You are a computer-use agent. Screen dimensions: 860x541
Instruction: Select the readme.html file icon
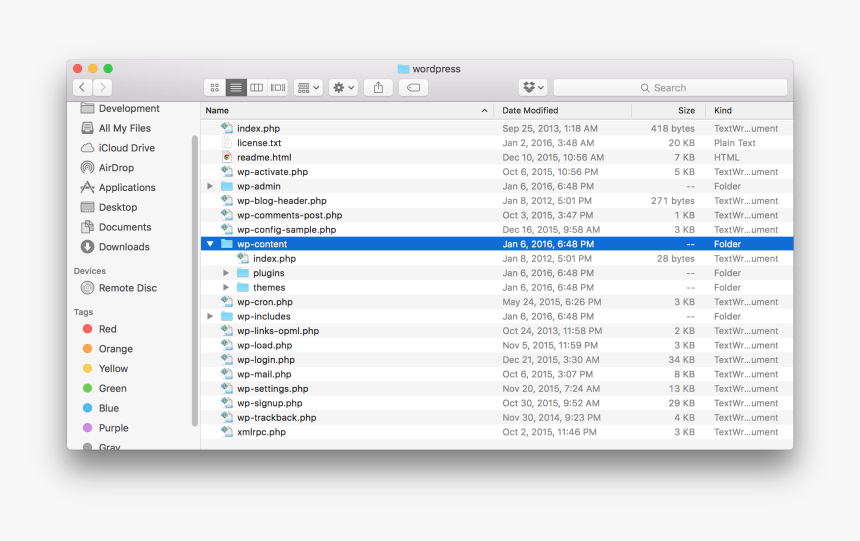[227, 157]
